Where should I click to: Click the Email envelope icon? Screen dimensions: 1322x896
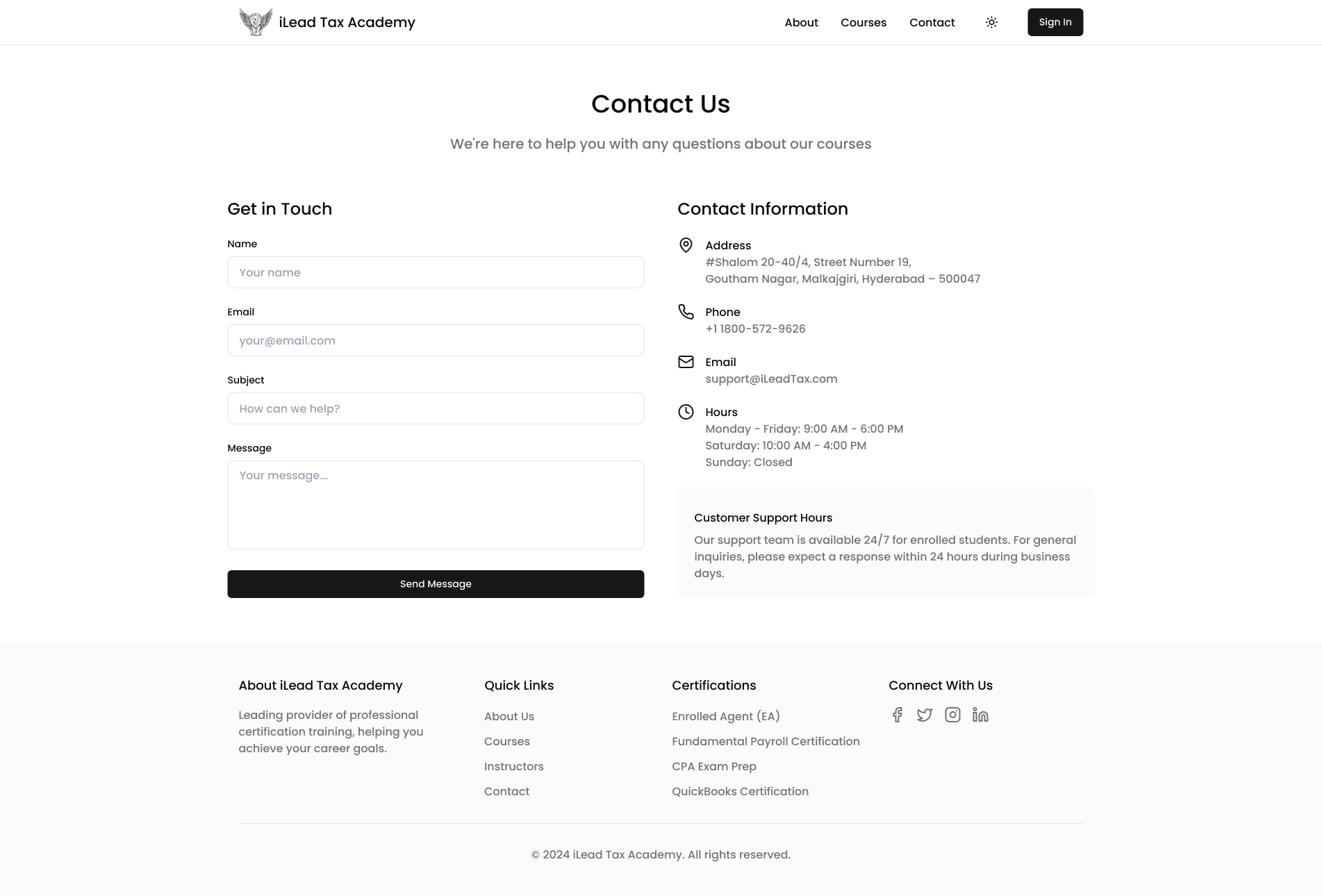pos(686,362)
